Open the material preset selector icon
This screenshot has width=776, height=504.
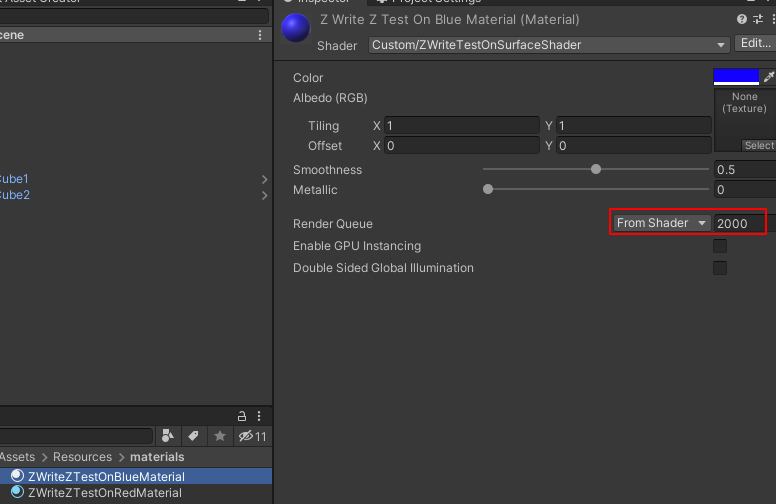[758, 19]
